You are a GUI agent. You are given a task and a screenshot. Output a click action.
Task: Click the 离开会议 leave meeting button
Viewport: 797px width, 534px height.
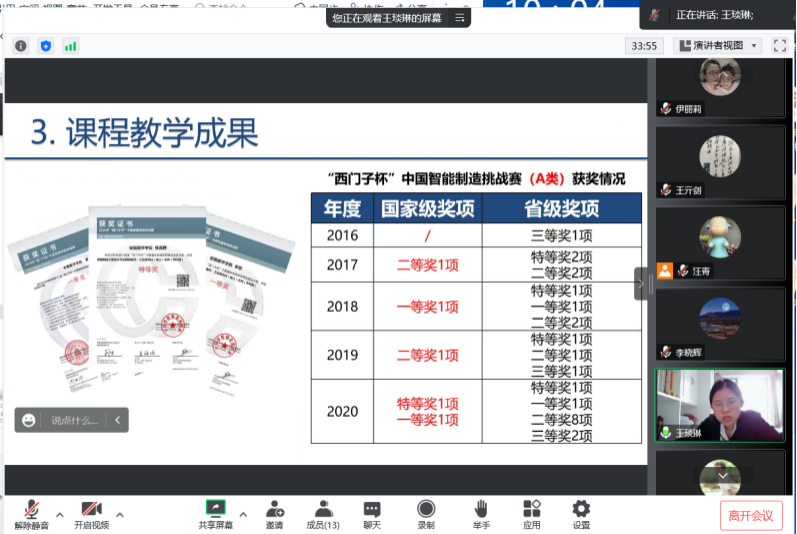(x=750, y=515)
